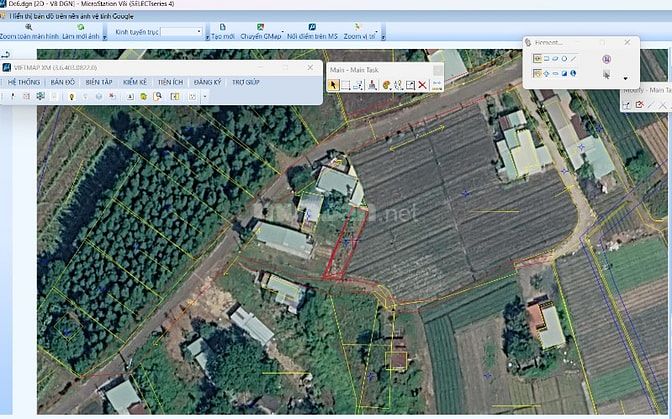
Task: Click the Groups tool in Main Task
Action: pos(398,85)
